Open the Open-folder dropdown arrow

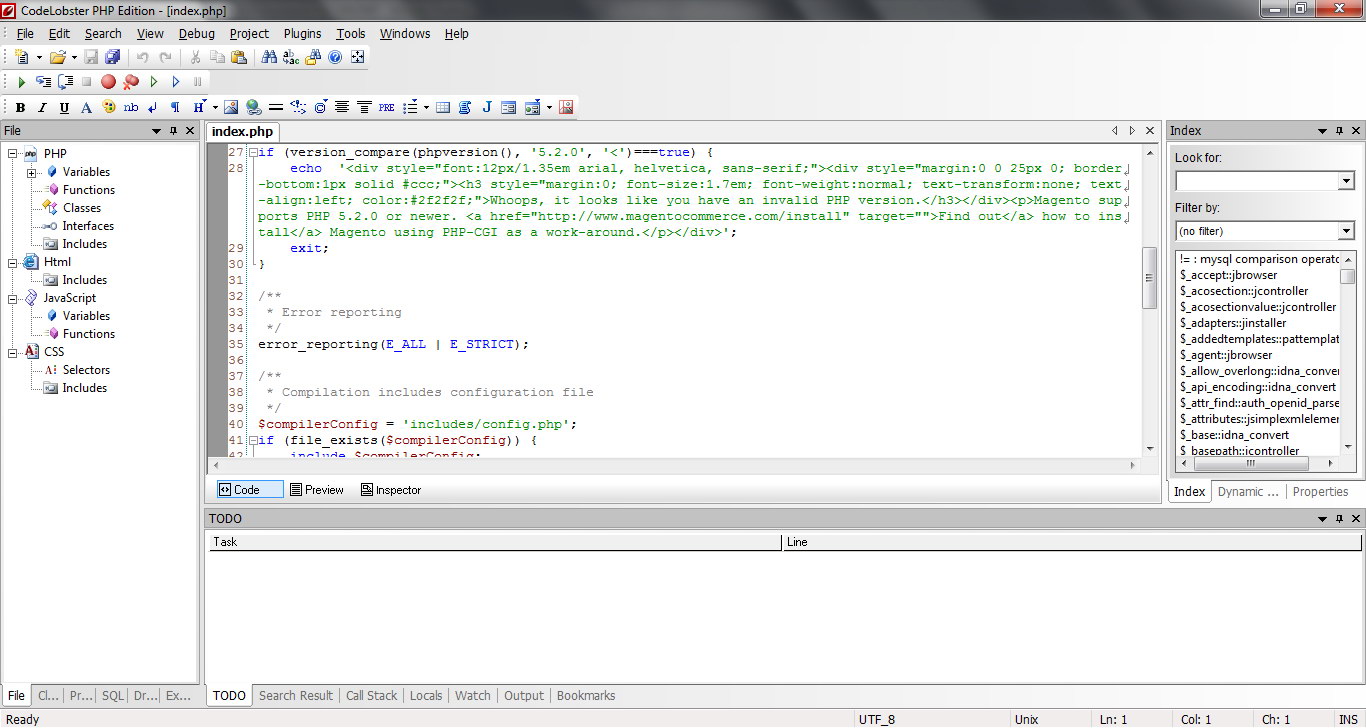(x=74, y=58)
